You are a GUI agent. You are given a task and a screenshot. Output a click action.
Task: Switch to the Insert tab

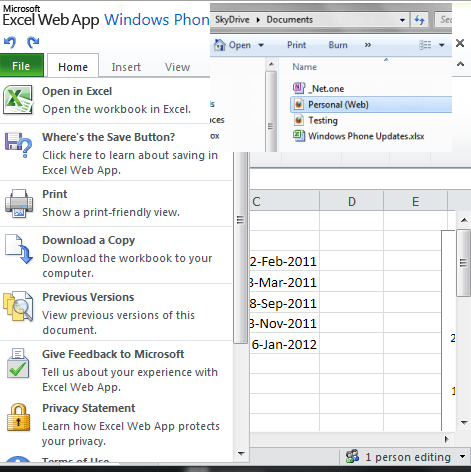(126, 67)
